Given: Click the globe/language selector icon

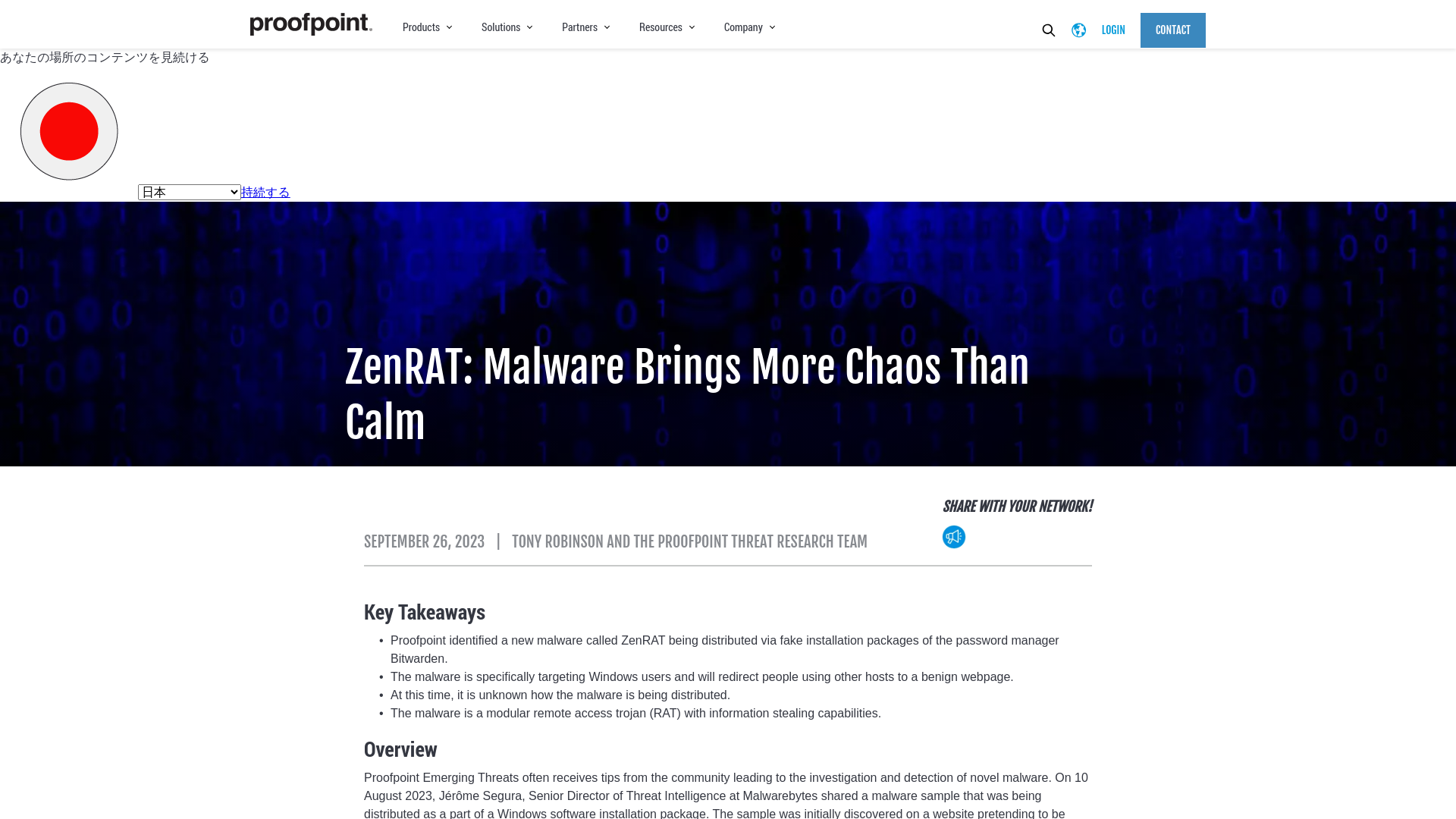Looking at the screenshot, I should pyautogui.click(x=1079, y=30).
